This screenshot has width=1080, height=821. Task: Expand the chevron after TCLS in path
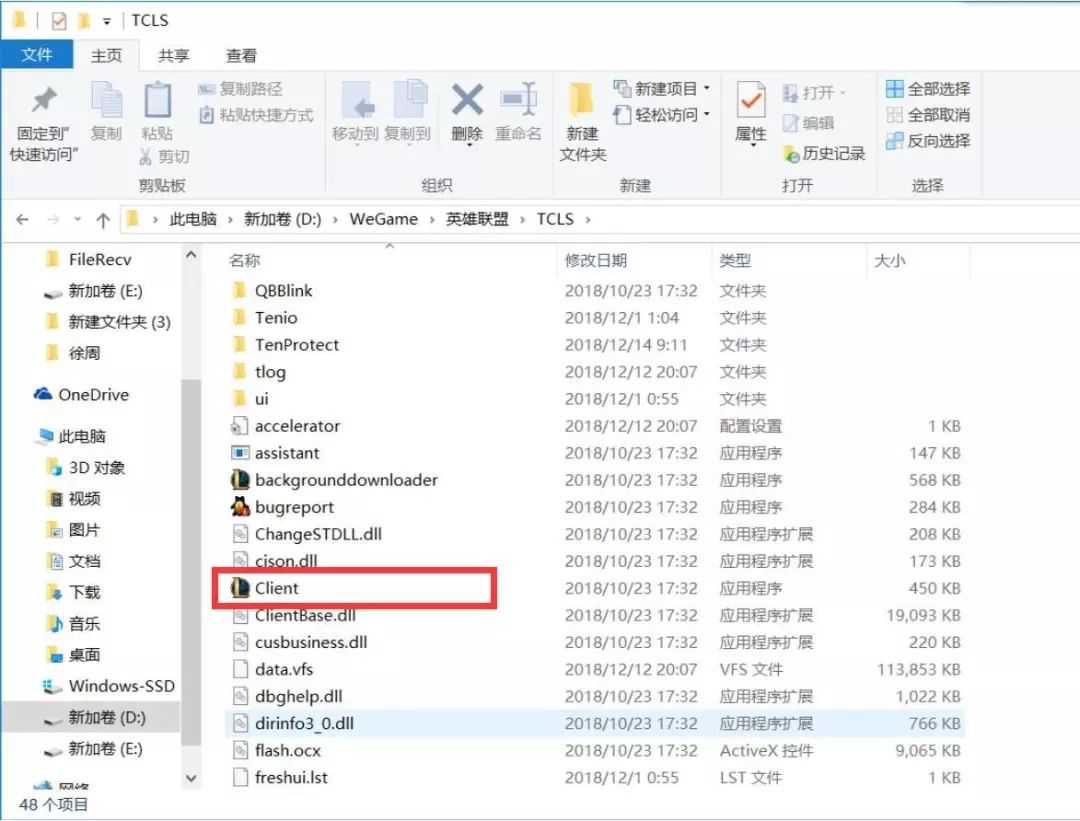588,220
